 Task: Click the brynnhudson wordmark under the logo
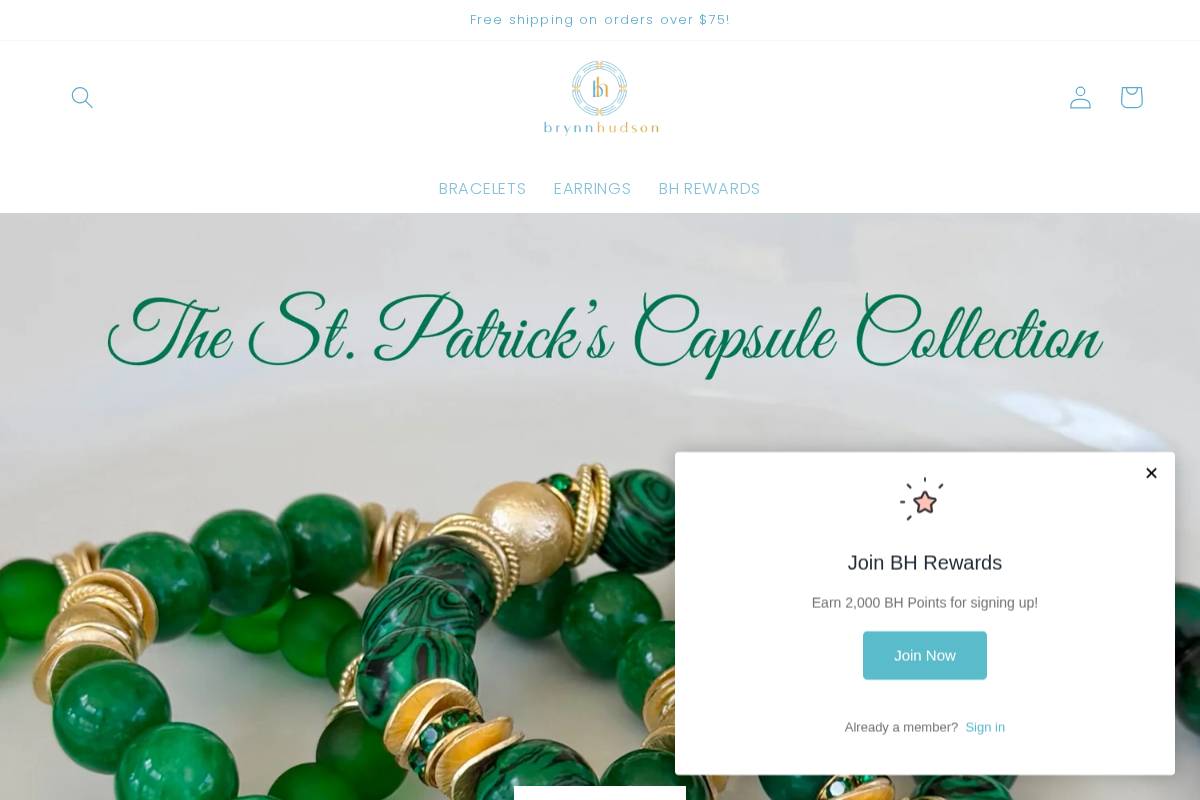pos(601,127)
